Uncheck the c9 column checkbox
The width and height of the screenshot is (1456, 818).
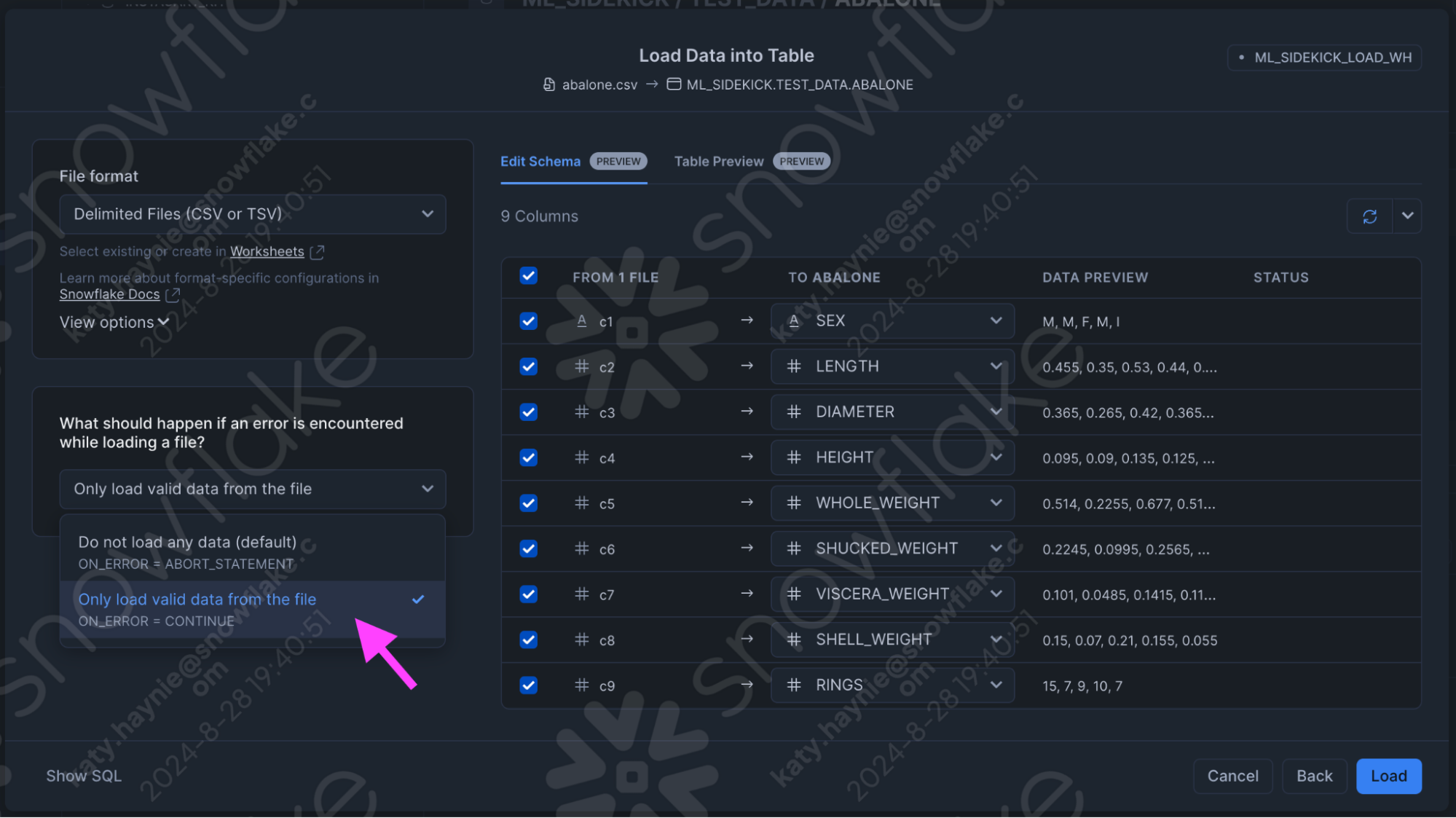coord(528,685)
